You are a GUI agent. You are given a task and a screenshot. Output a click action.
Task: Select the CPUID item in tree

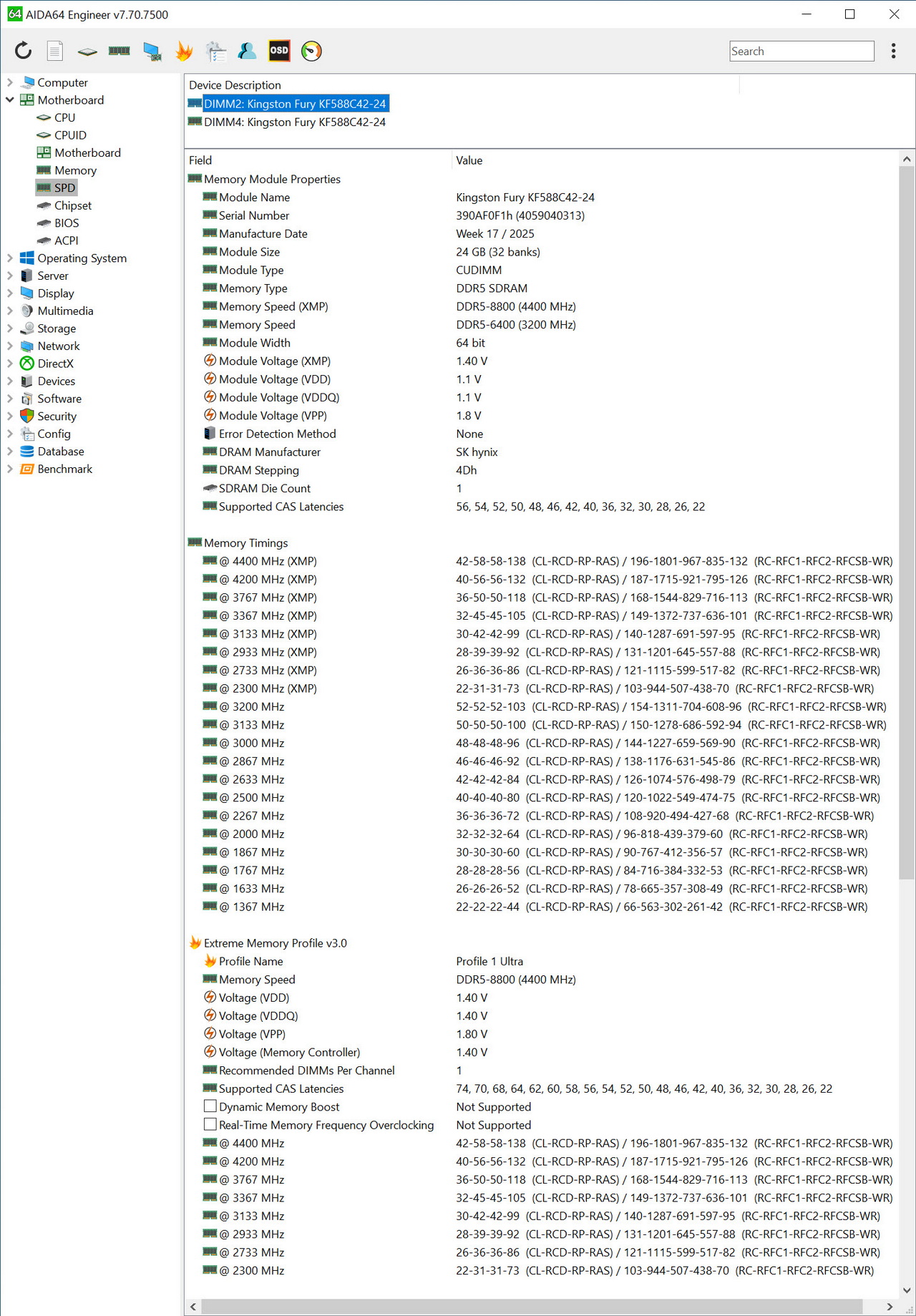(x=70, y=135)
